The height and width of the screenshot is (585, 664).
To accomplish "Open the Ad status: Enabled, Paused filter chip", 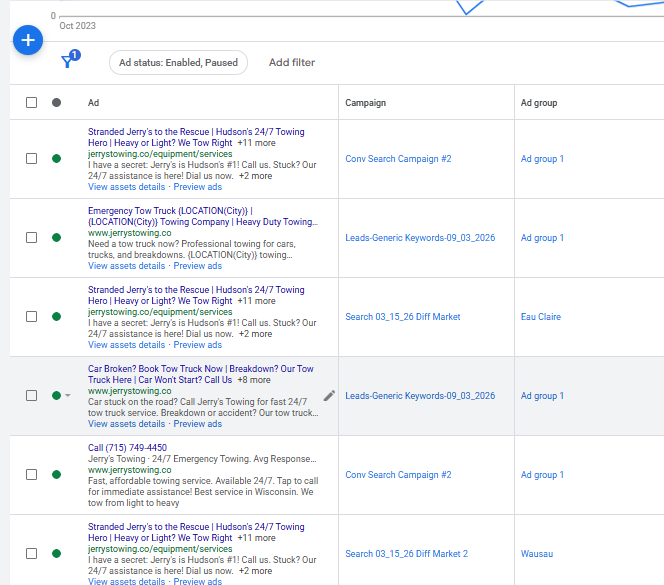I will pyautogui.click(x=178, y=63).
